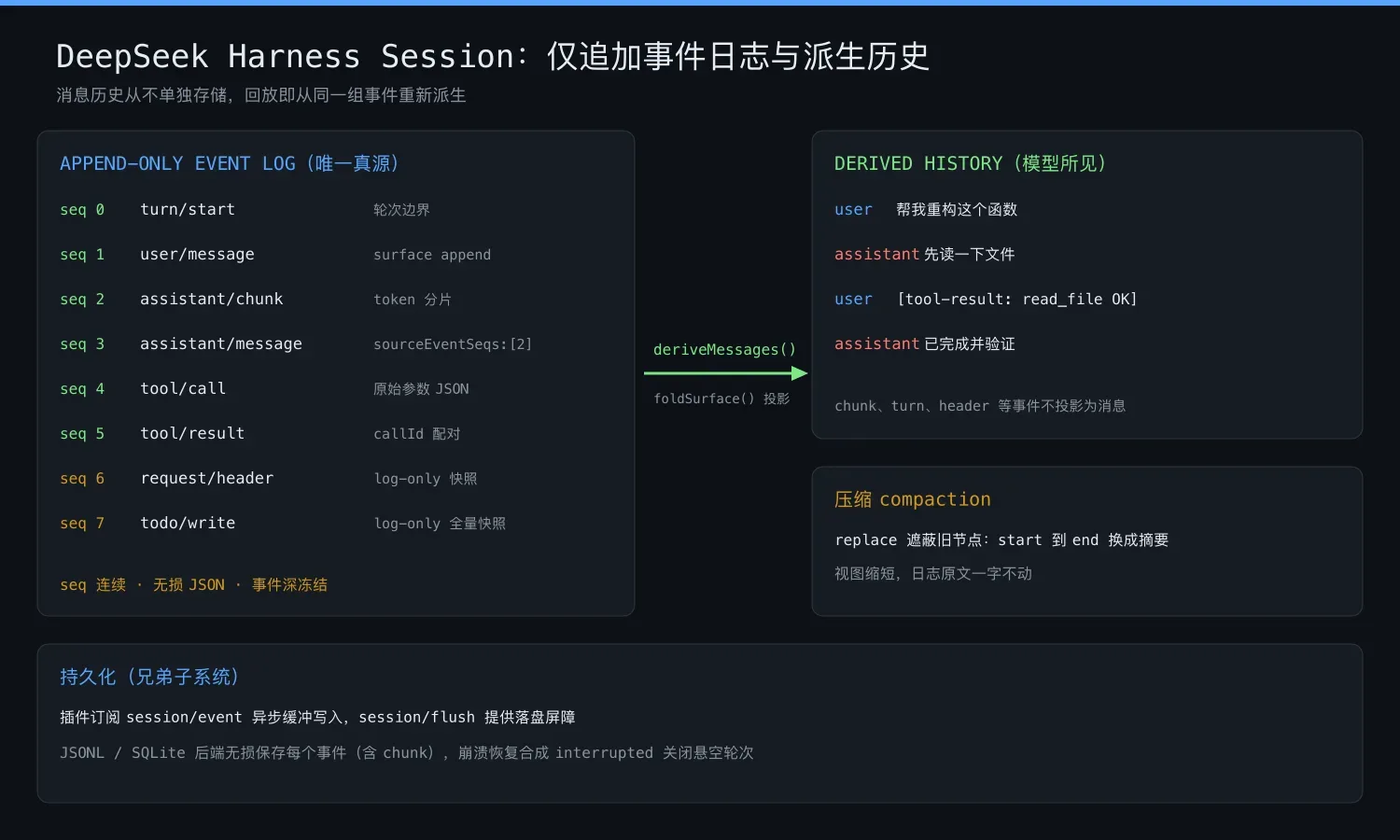
Task: Select the 'request/header' event name
Action: pyautogui.click(x=206, y=479)
